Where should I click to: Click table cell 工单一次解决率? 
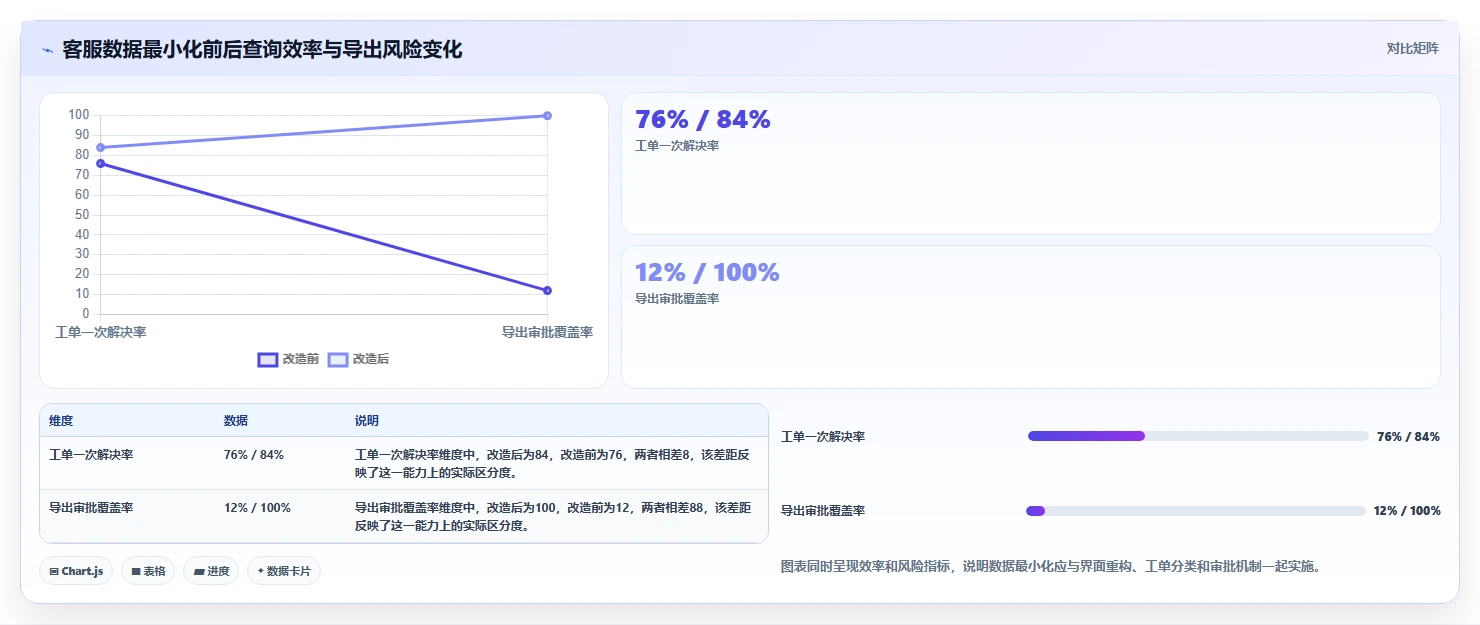(91, 455)
